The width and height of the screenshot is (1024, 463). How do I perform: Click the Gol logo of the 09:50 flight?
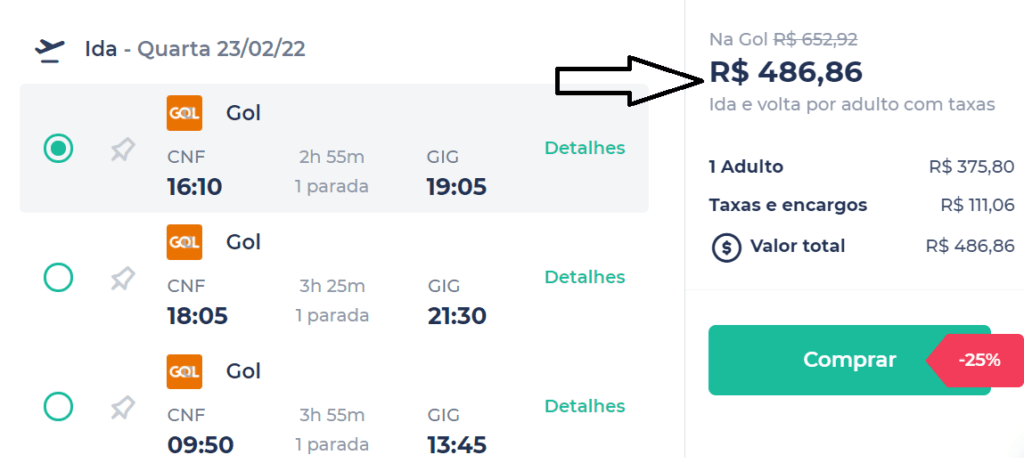184,372
